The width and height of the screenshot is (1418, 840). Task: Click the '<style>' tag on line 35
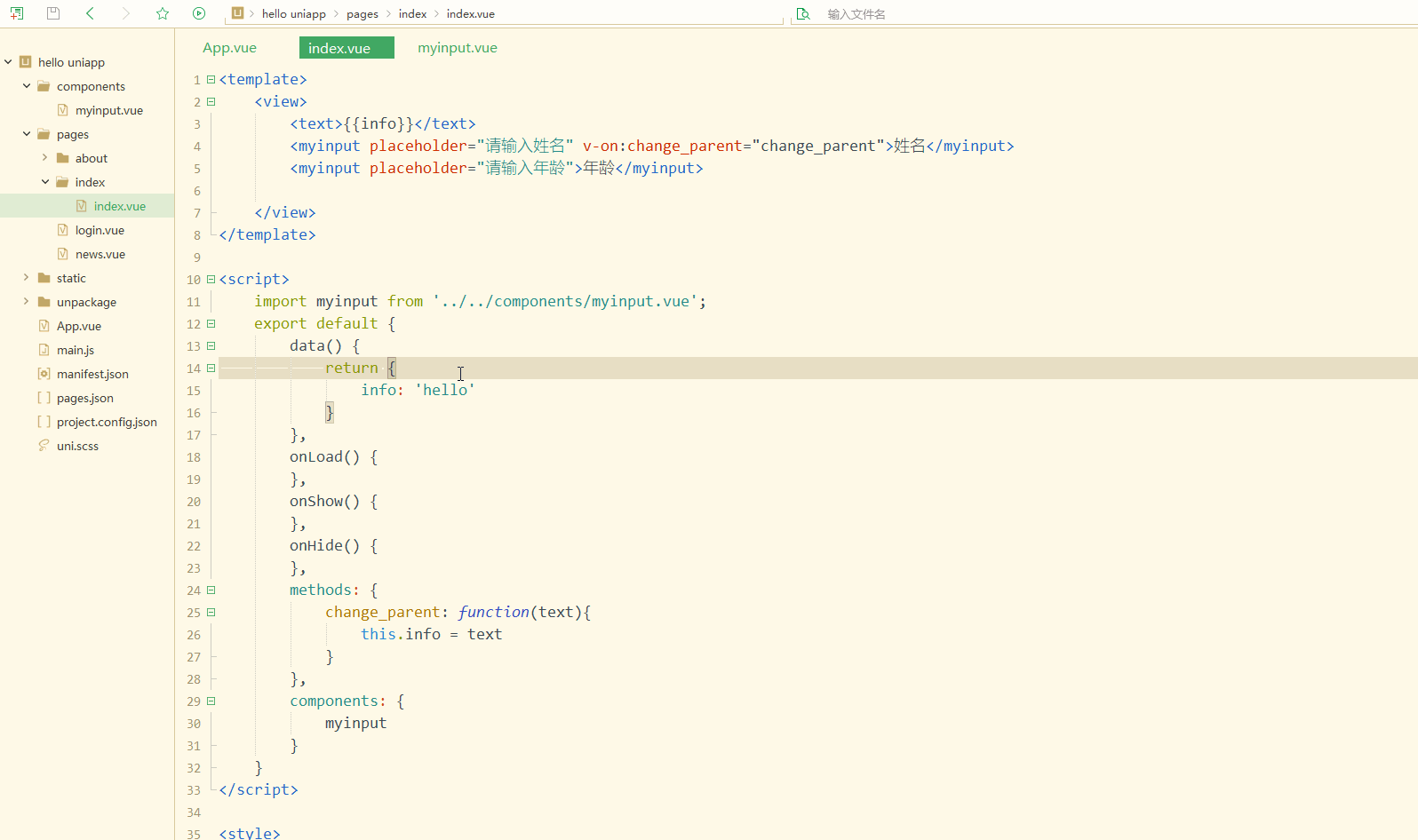click(x=250, y=833)
